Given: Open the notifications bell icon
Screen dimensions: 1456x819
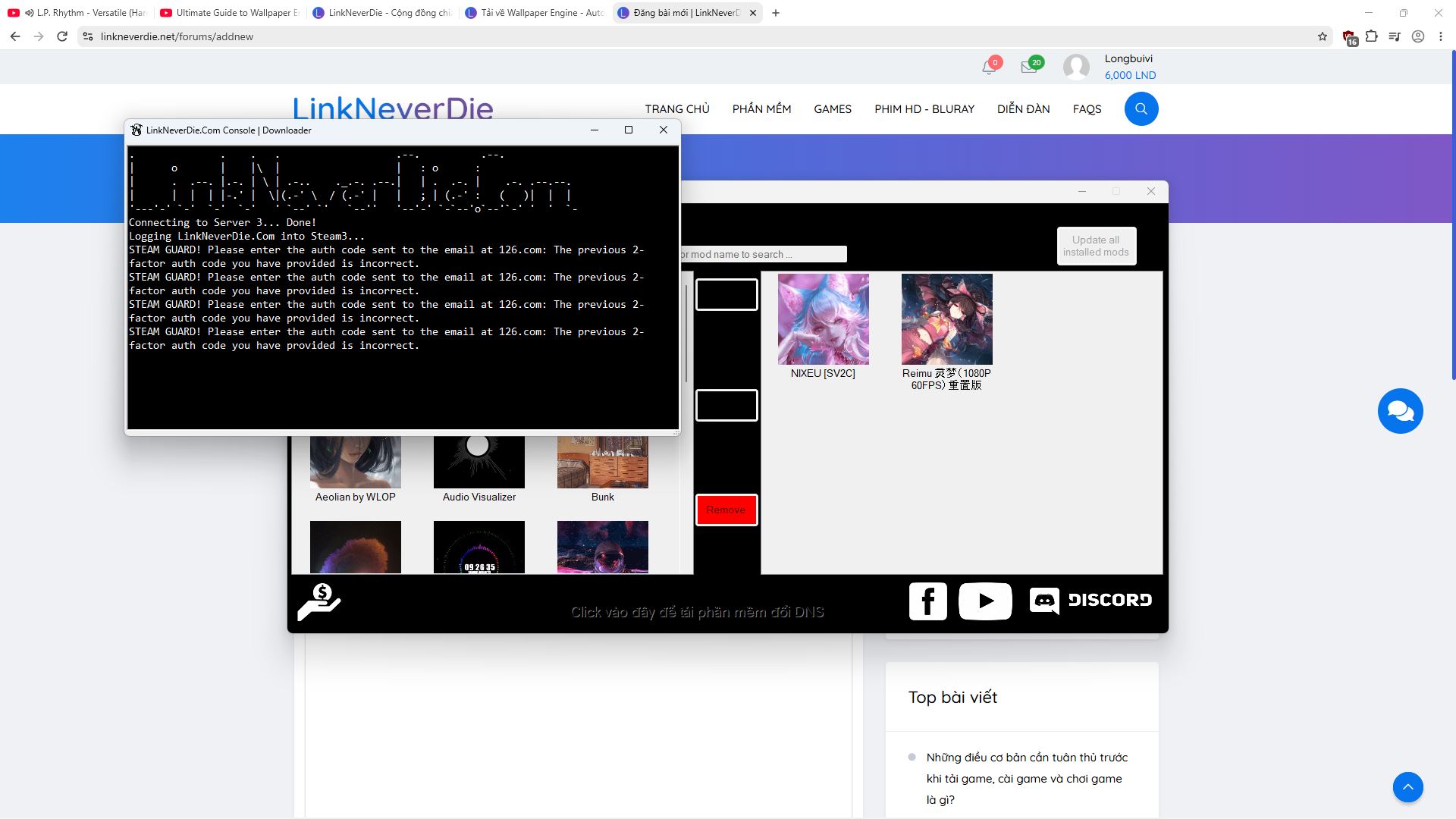Looking at the screenshot, I should [989, 67].
